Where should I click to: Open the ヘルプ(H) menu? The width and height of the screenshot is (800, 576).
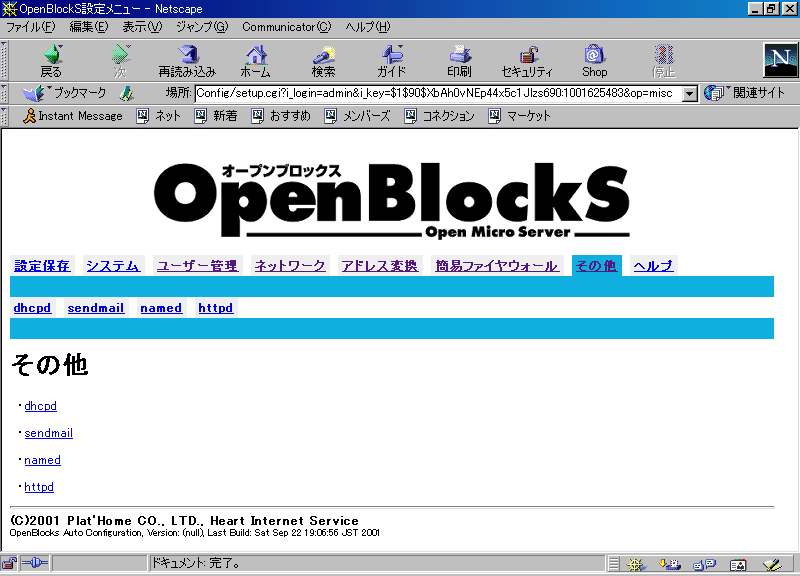(x=368, y=27)
